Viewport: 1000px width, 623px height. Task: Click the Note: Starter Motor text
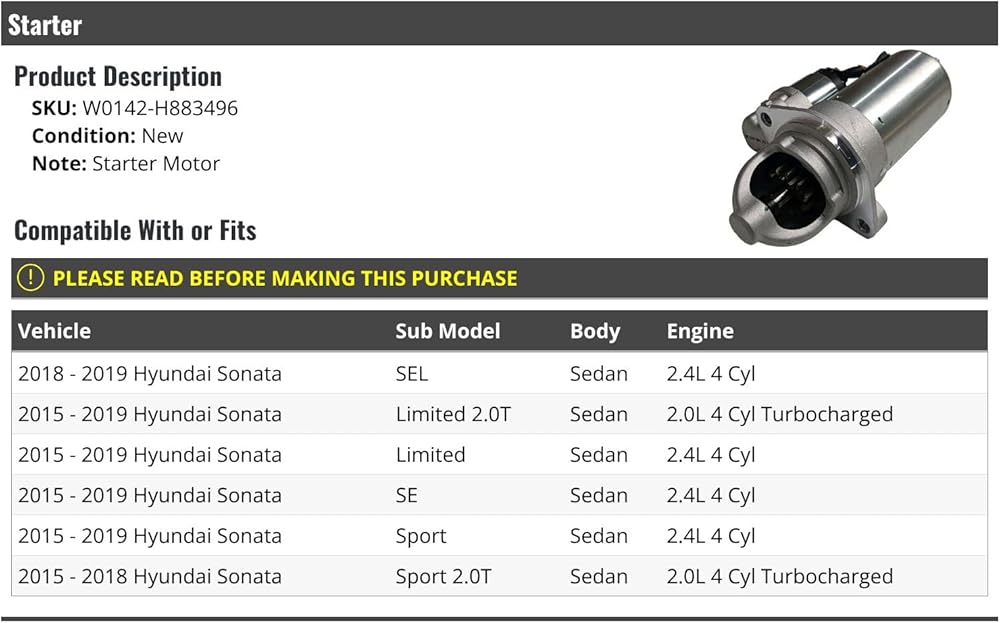click(126, 164)
